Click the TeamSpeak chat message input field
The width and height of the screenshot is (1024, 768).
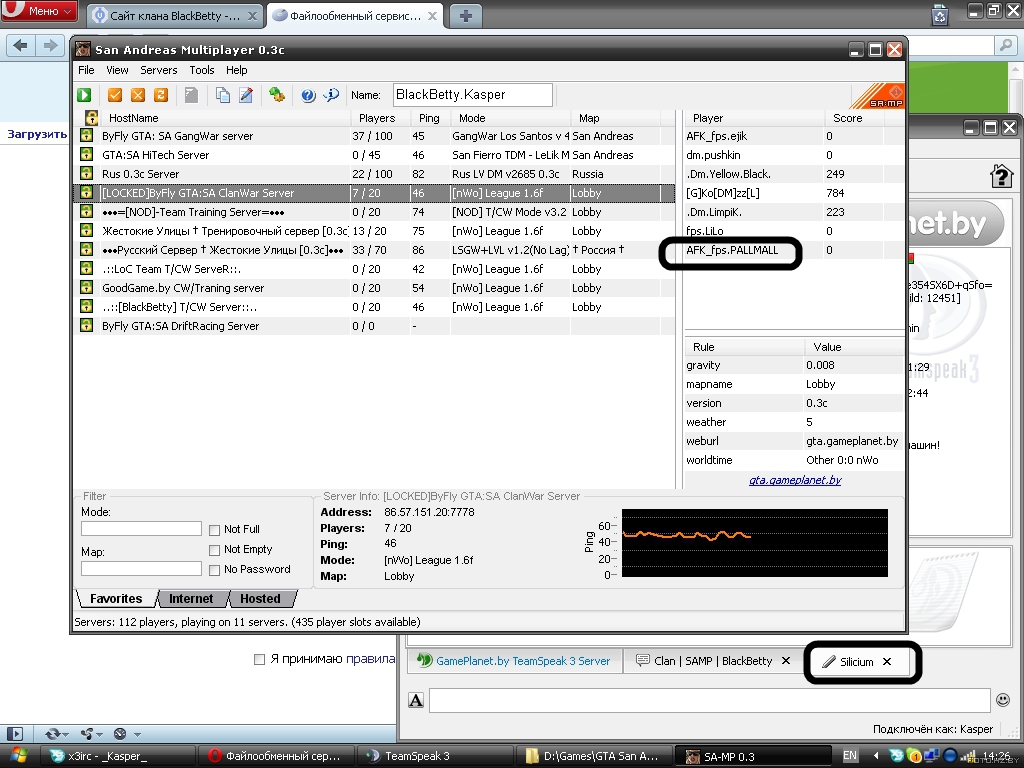[710, 701]
